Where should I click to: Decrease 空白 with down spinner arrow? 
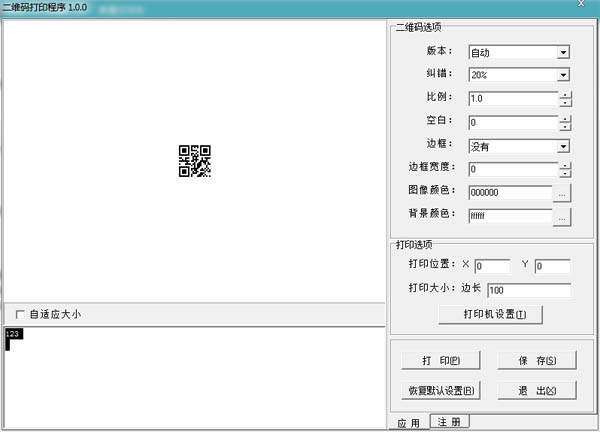click(565, 126)
